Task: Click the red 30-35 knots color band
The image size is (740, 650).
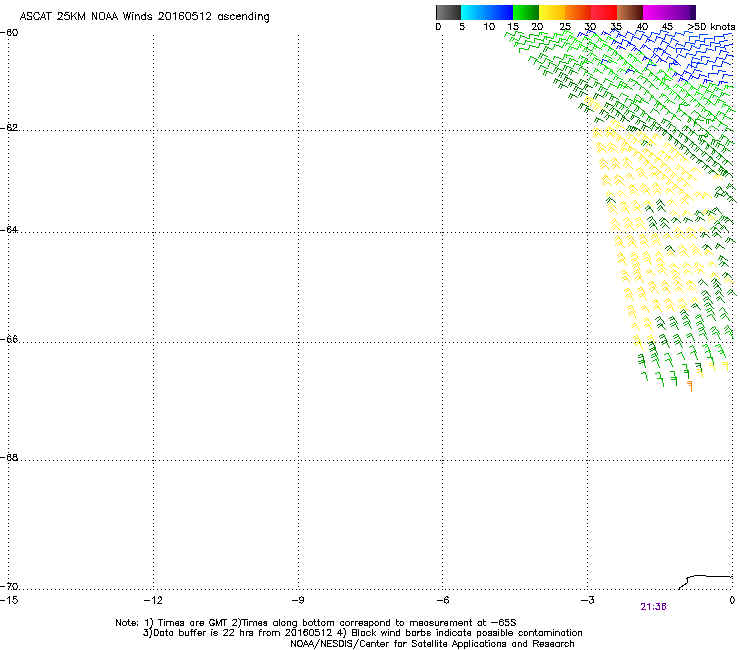Action: 604,12
